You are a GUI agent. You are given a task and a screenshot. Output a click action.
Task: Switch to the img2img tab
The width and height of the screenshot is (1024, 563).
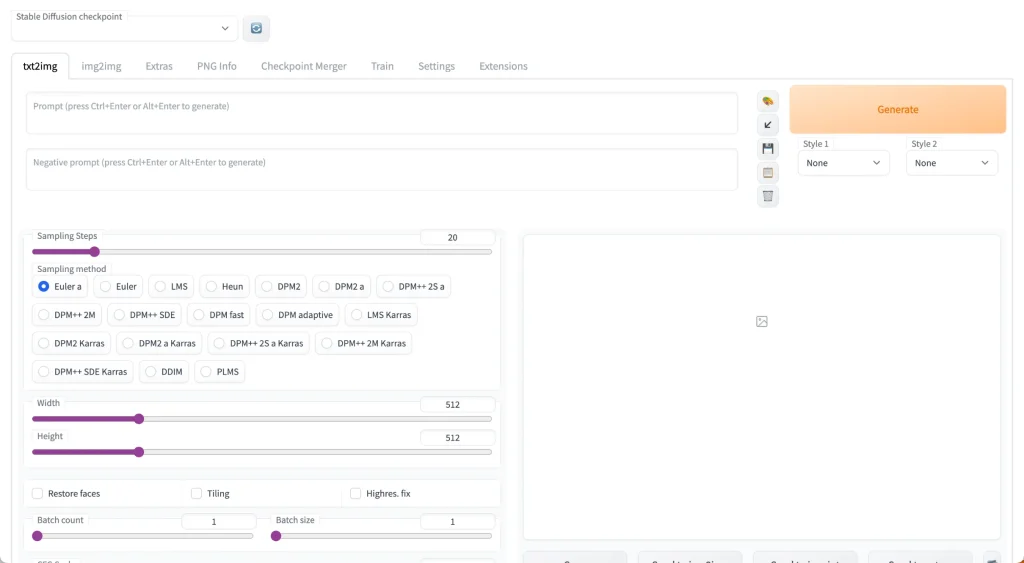(x=101, y=66)
